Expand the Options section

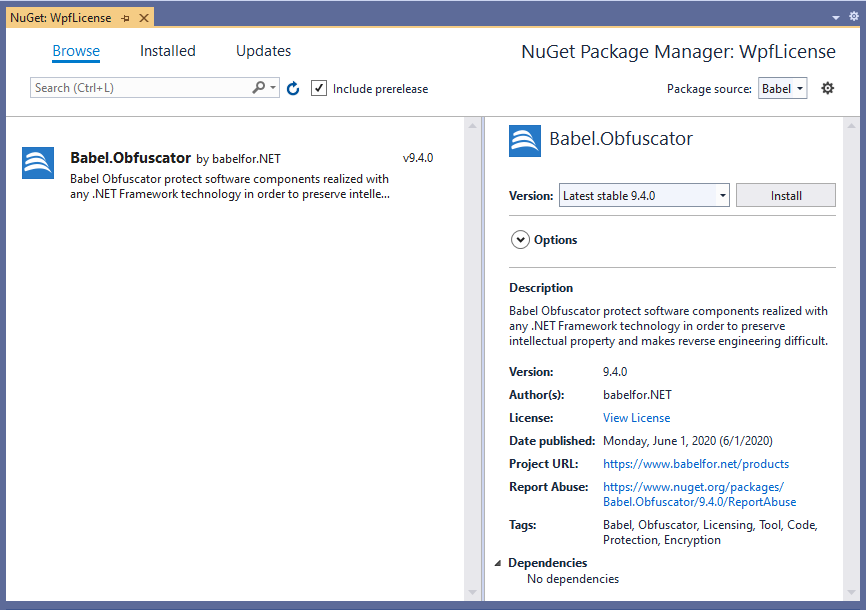click(x=520, y=240)
